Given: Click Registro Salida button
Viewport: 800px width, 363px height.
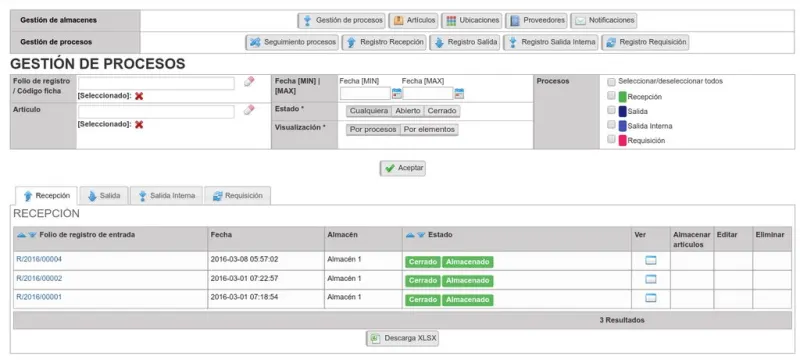Looking at the screenshot, I should click(x=465, y=42).
